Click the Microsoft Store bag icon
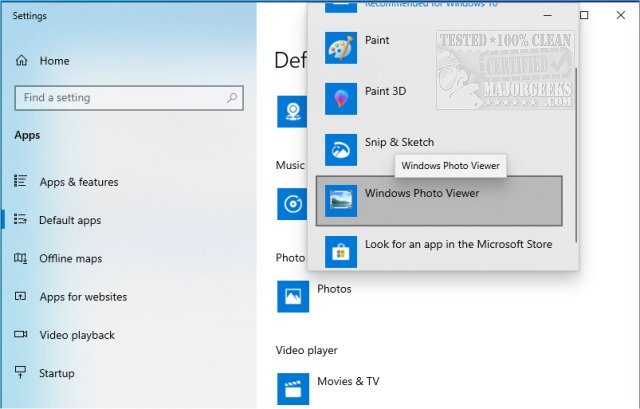This screenshot has height=409, width=640. [x=341, y=252]
